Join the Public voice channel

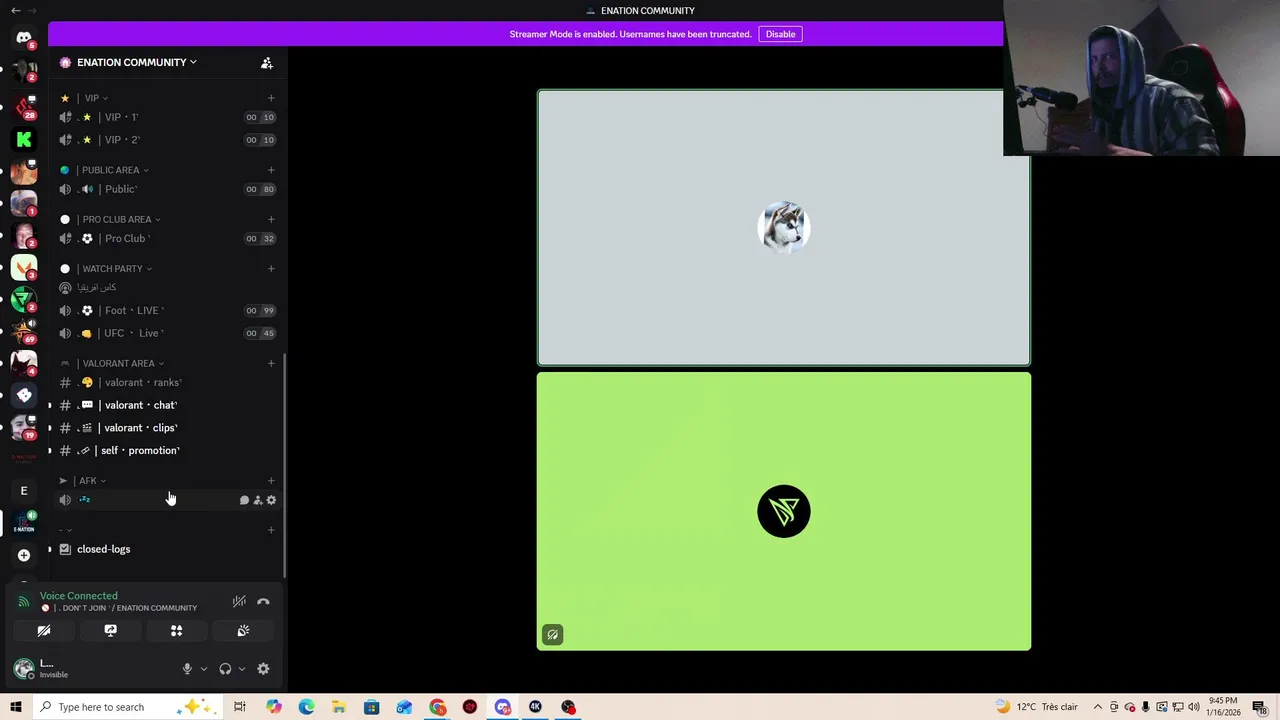point(167,189)
